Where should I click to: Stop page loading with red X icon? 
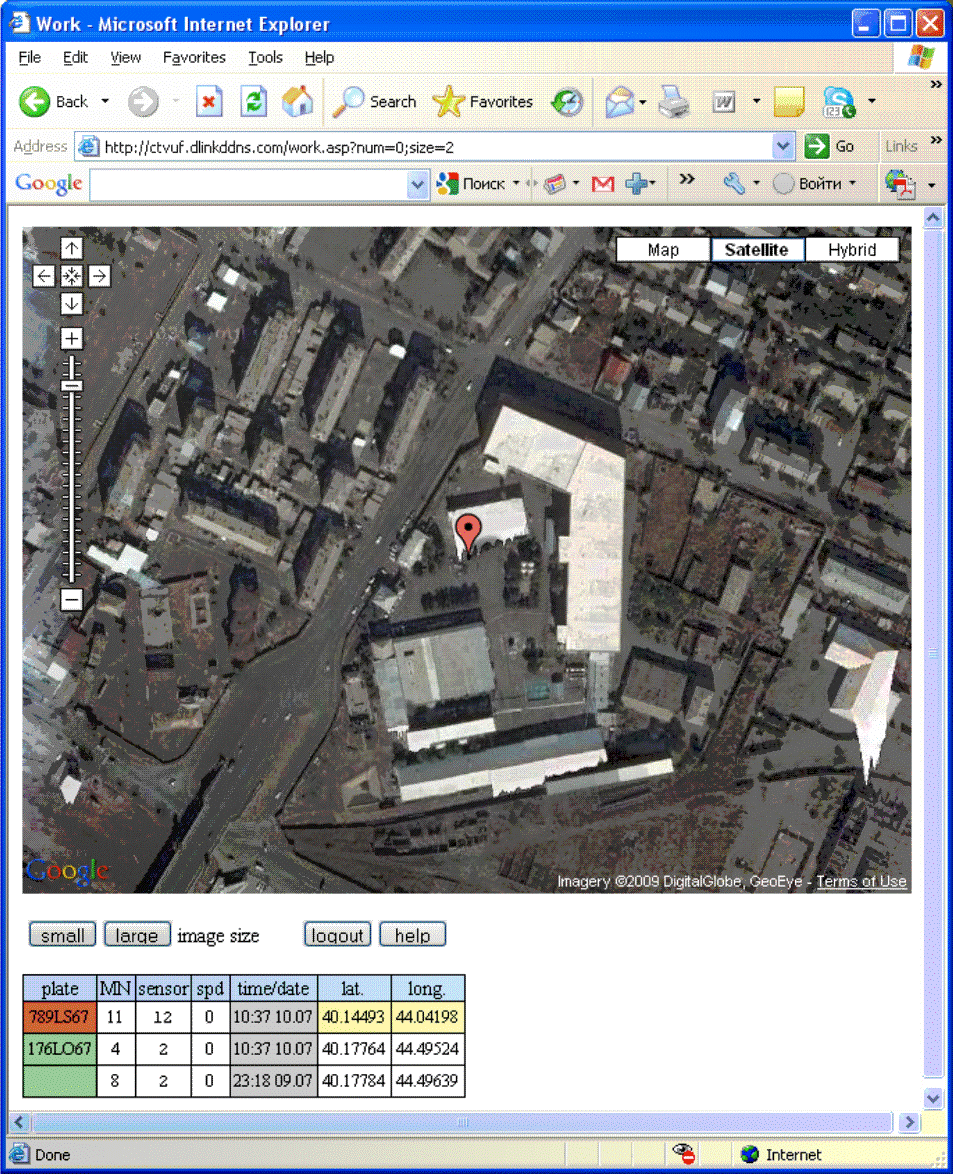pyautogui.click(x=209, y=102)
